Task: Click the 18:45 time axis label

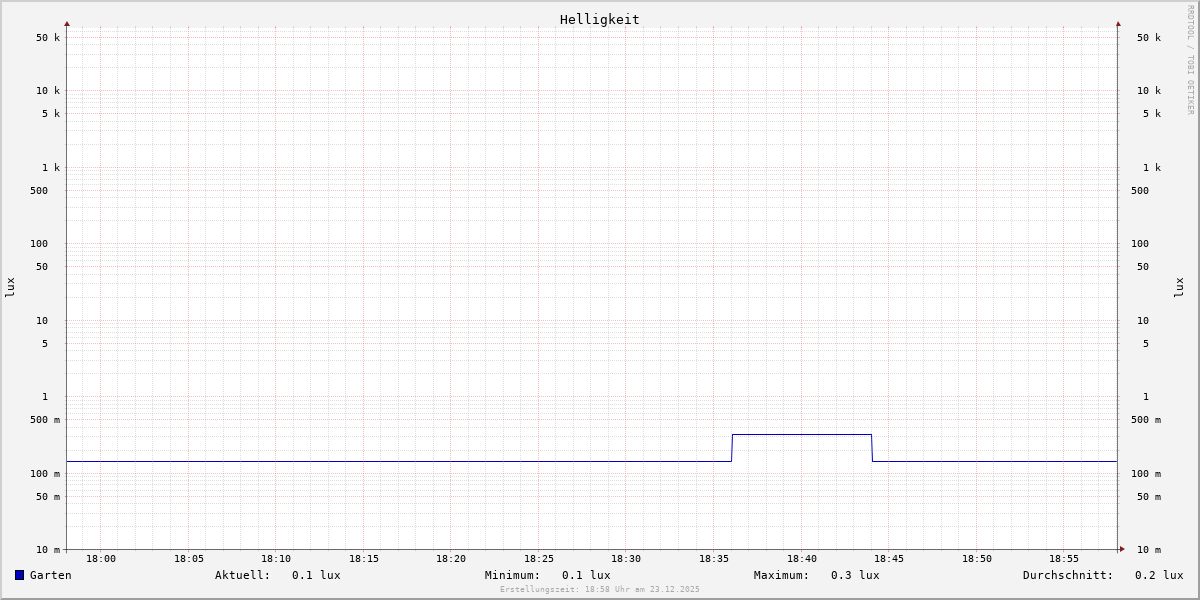Action: coord(889,559)
